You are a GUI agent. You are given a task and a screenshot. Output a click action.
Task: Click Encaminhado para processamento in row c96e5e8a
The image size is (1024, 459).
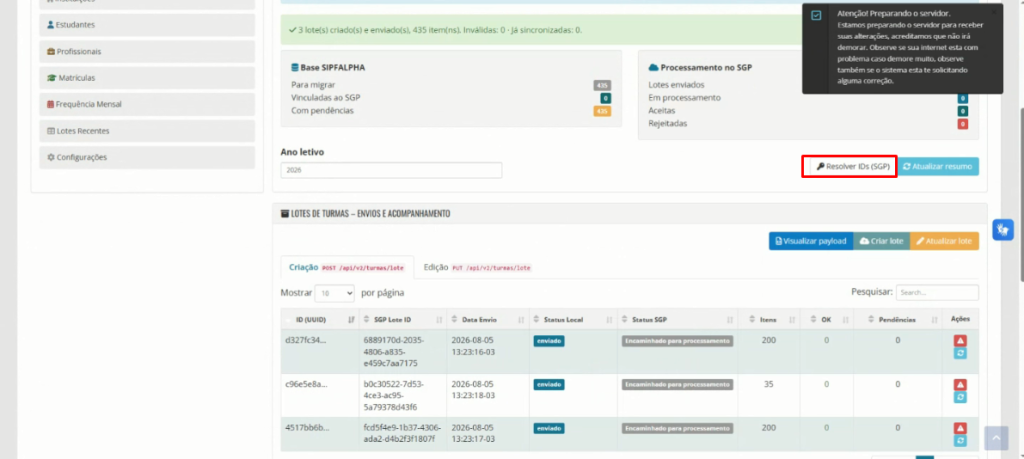677,385
